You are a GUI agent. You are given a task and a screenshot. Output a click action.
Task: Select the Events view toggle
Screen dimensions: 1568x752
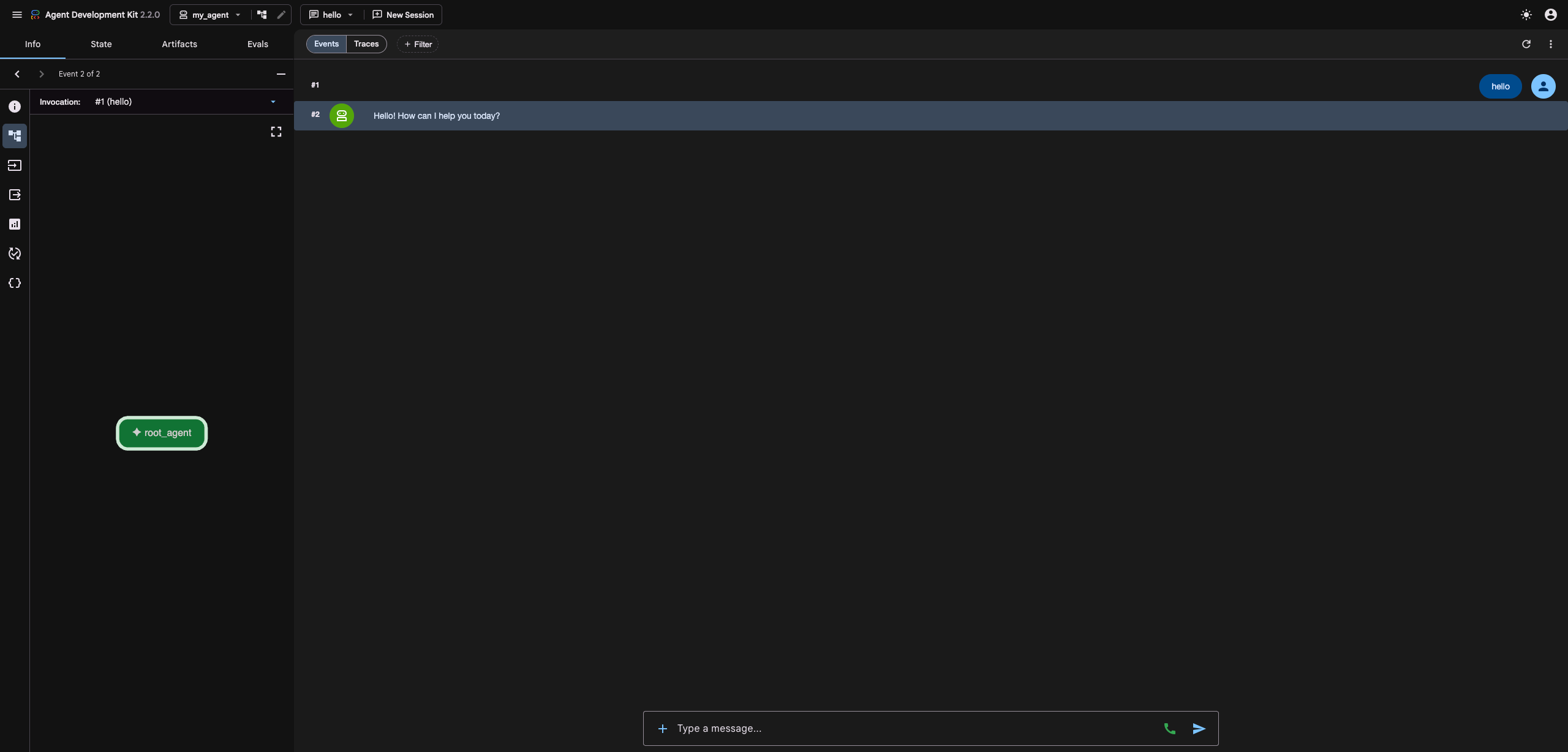coord(326,44)
